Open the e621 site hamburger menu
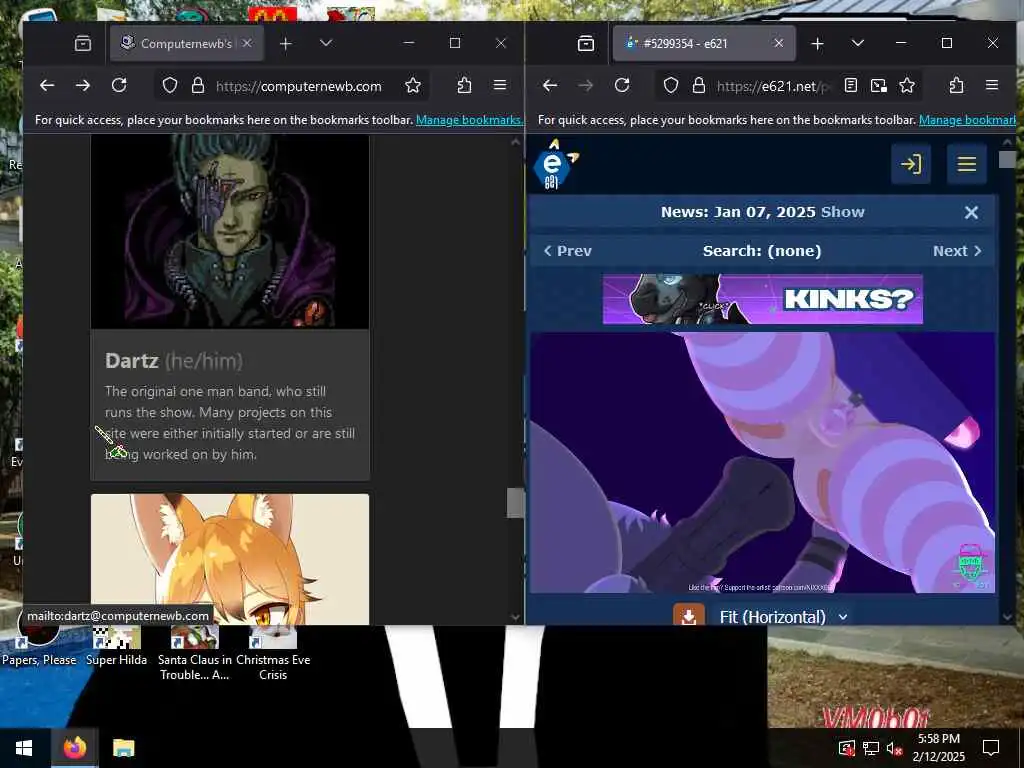 point(967,164)
